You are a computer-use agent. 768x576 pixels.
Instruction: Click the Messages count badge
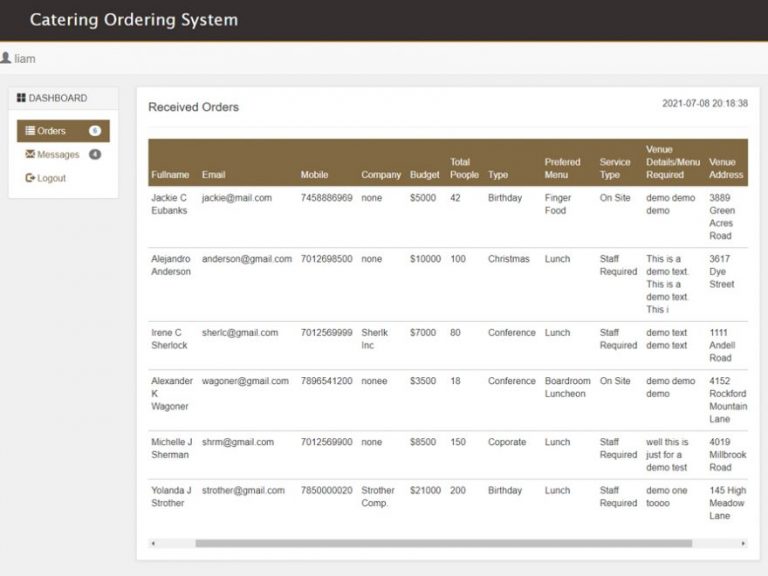coord(95,155)
